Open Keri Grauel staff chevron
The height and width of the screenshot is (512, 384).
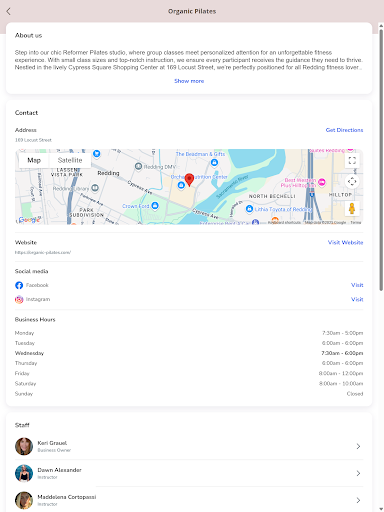coord(358,446)
